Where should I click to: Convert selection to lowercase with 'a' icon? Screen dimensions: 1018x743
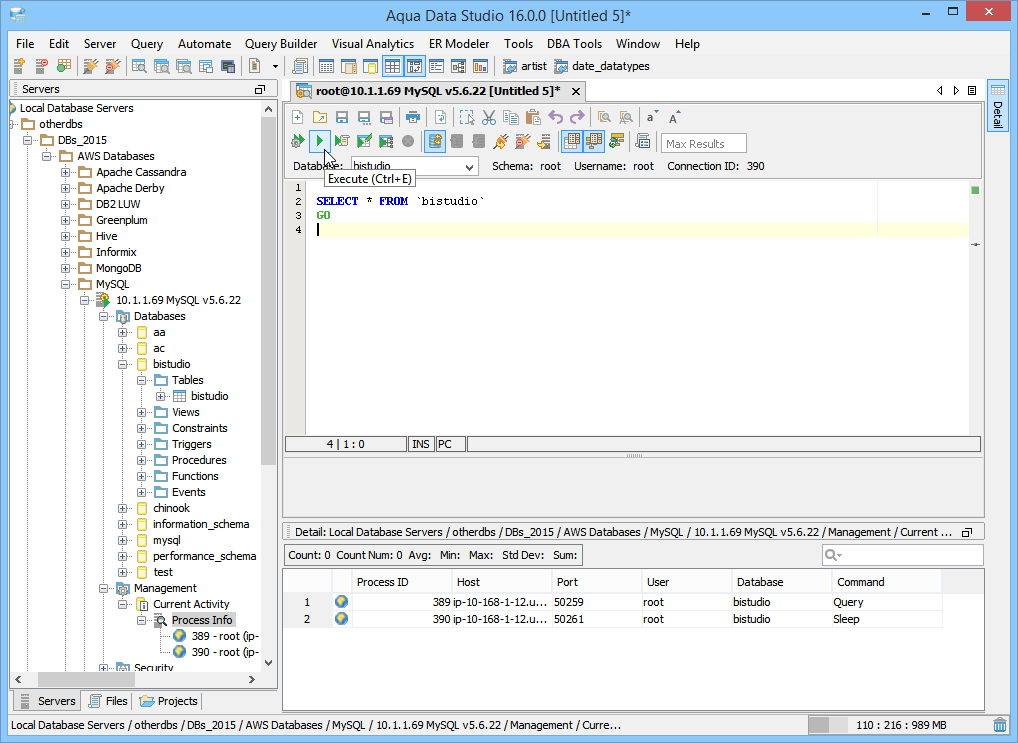tap(651, 118)
